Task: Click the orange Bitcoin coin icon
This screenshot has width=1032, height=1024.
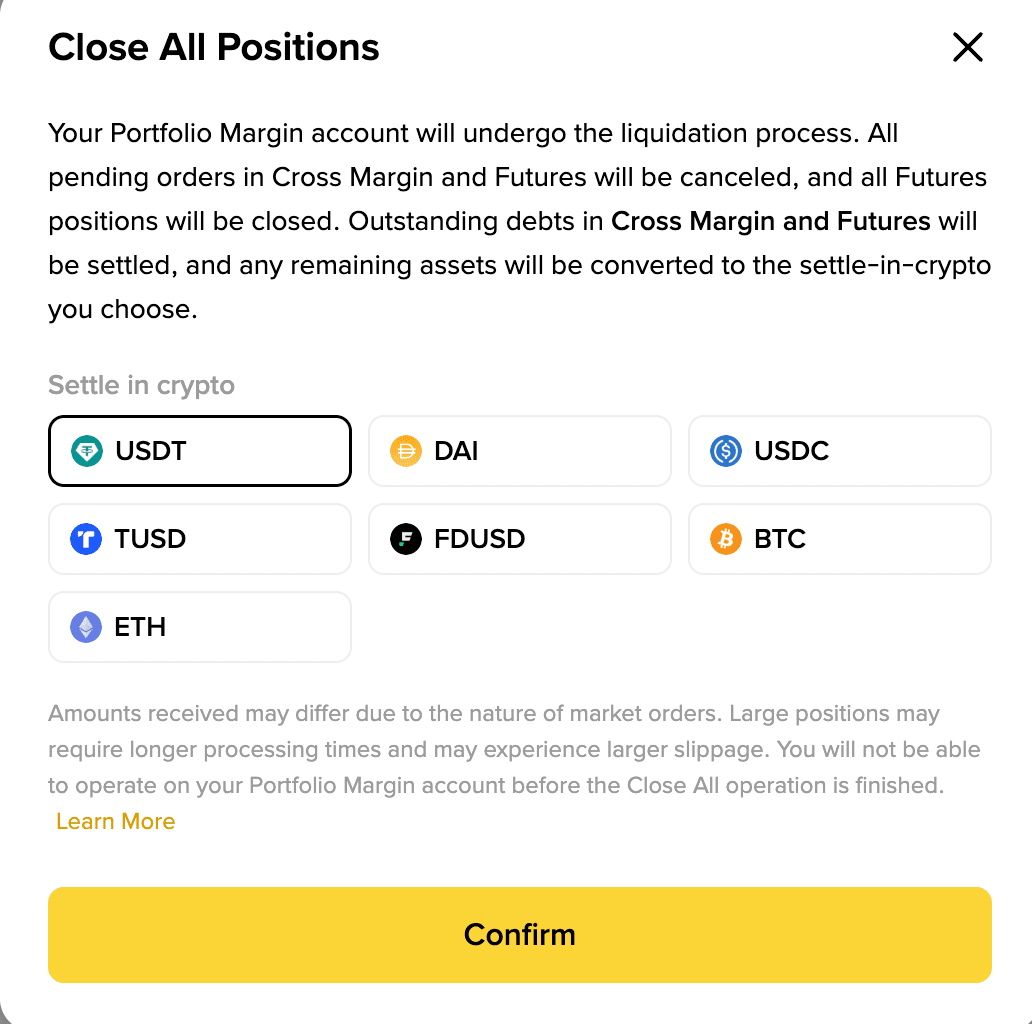Action: pos(726,539)
